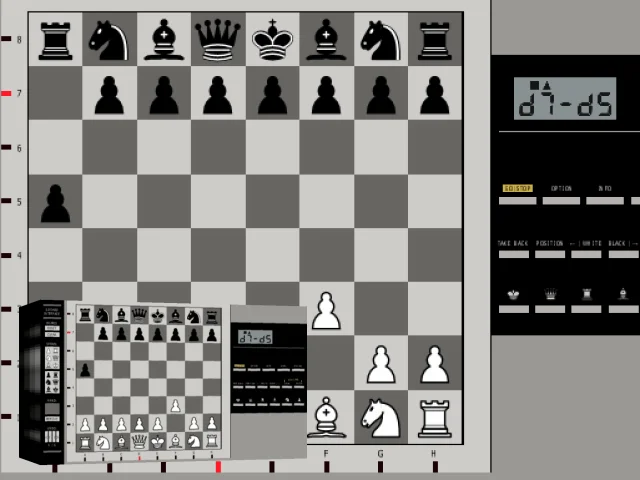
Task: Click the empty d5 square
Action: click(218, 201)
